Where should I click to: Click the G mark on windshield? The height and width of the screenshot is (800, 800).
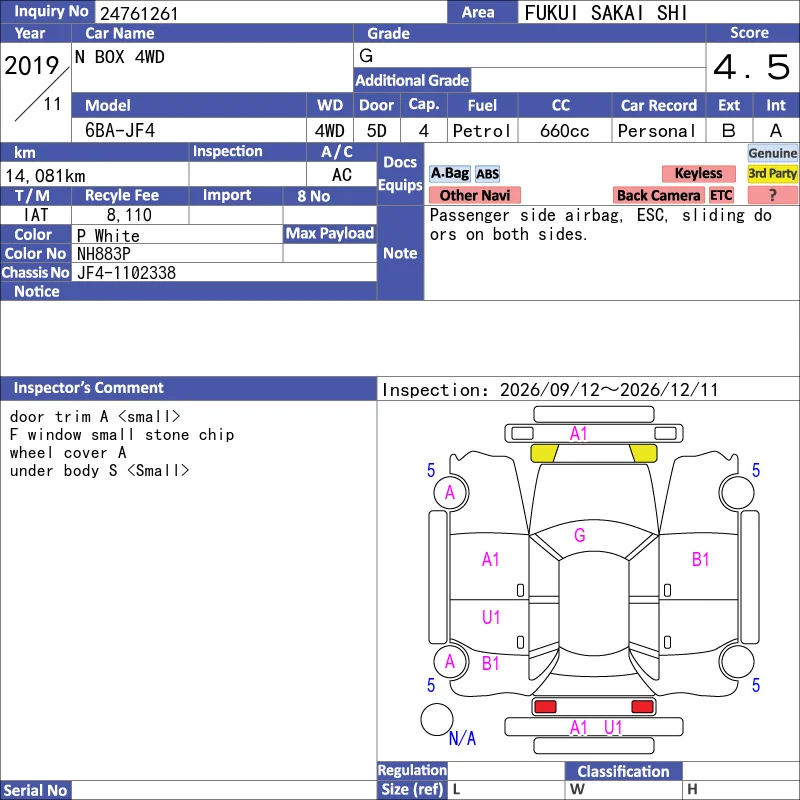point(580,535)
